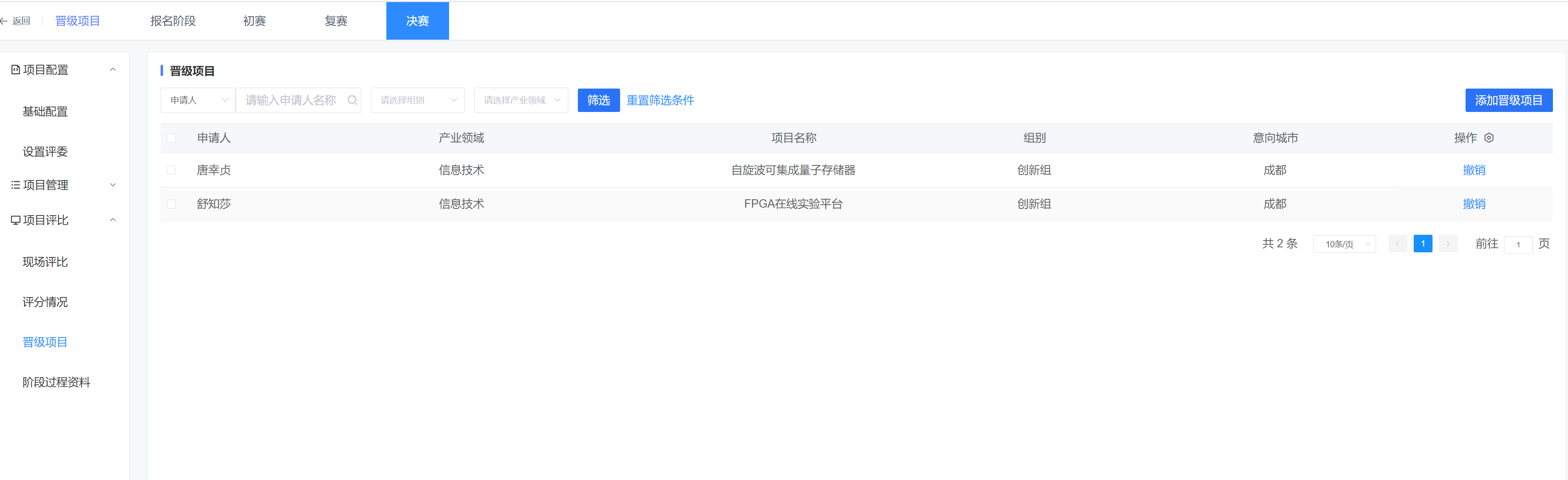Screen dimensions: 1568x480
Task: Toggle the select-all header checkbox
Action: [x=172, y=138]
